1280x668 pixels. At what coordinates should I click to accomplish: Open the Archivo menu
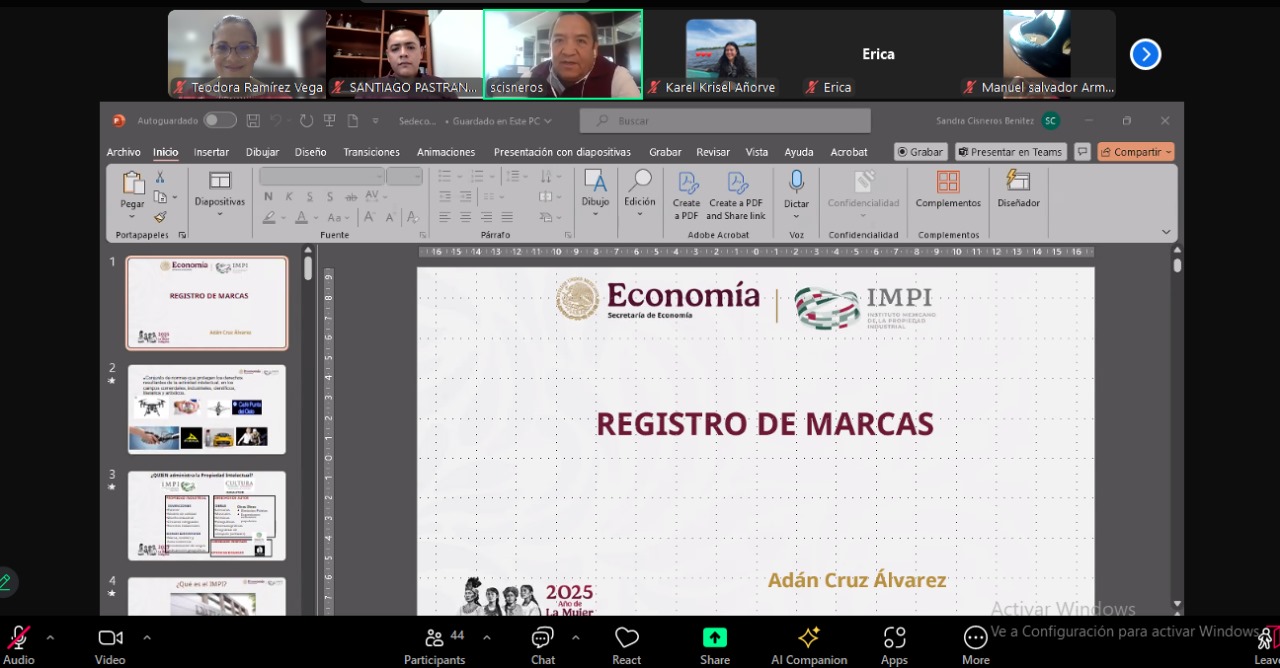coord(124,152)
